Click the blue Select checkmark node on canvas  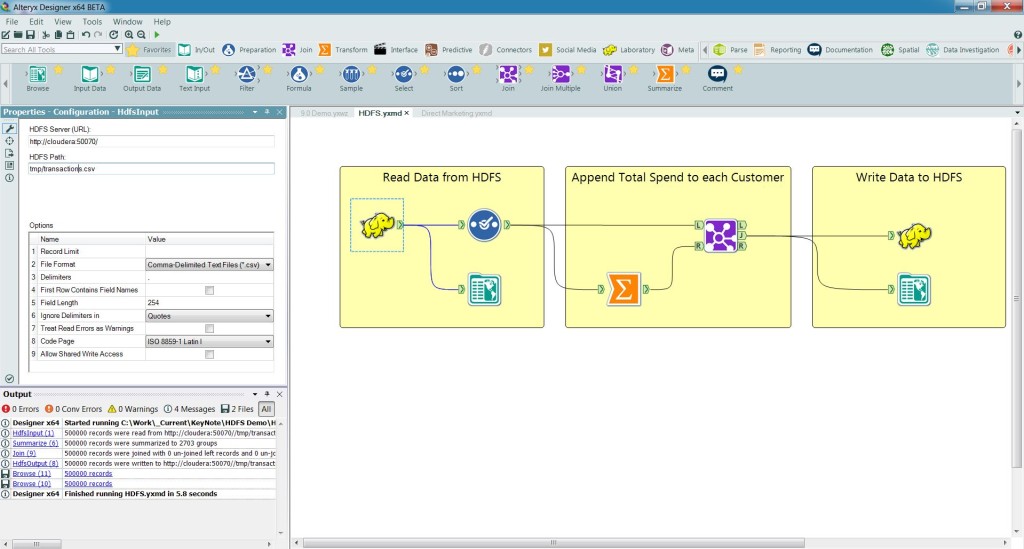point(484,225)
